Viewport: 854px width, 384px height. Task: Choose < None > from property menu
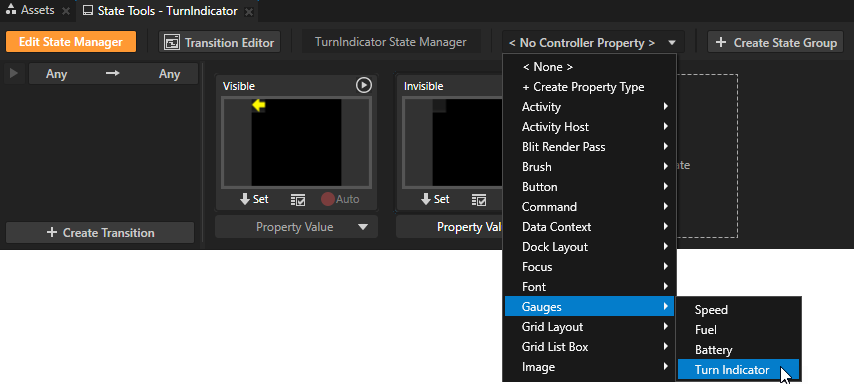[x=589, y=67]
